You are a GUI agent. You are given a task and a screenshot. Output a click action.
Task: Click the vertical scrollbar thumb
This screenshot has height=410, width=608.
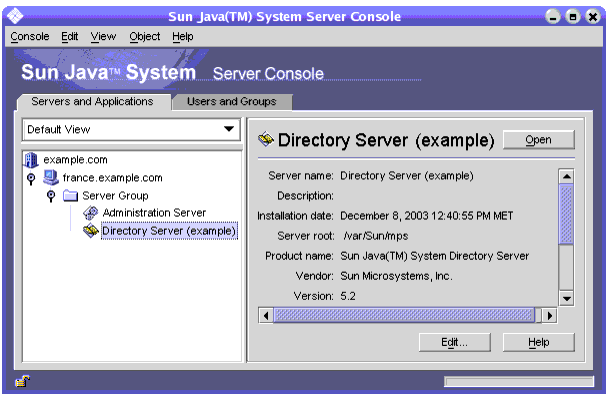tap(567, 214)
